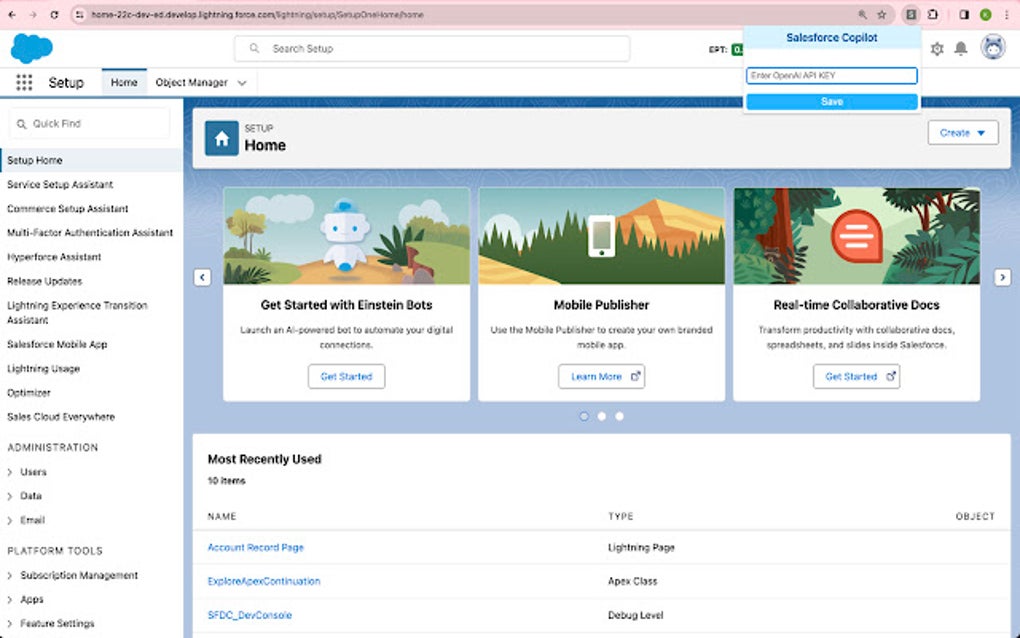Open the user avatar profile icon
1020x638 pixels.
[991, 48]
